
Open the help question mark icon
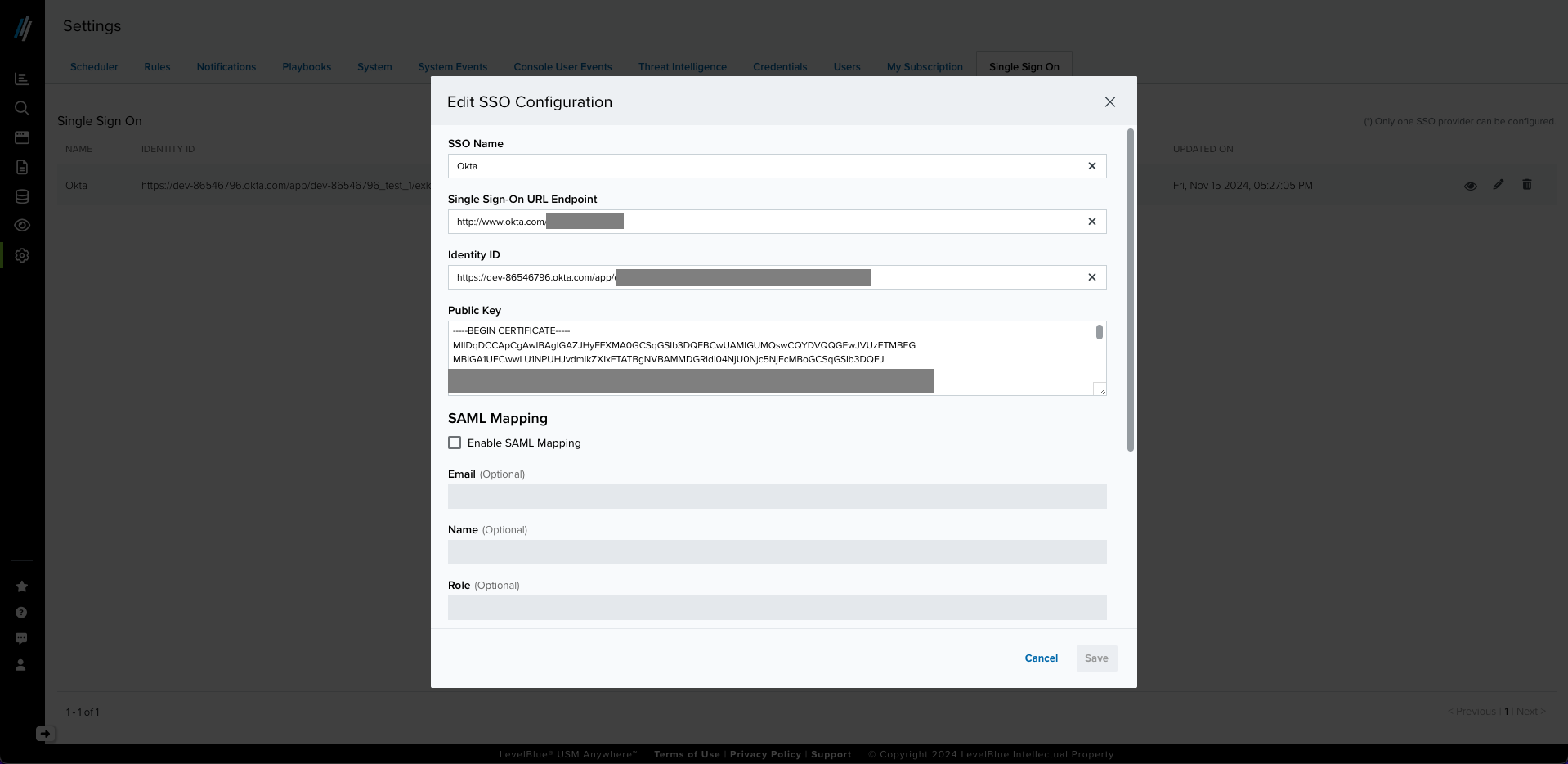21,613
